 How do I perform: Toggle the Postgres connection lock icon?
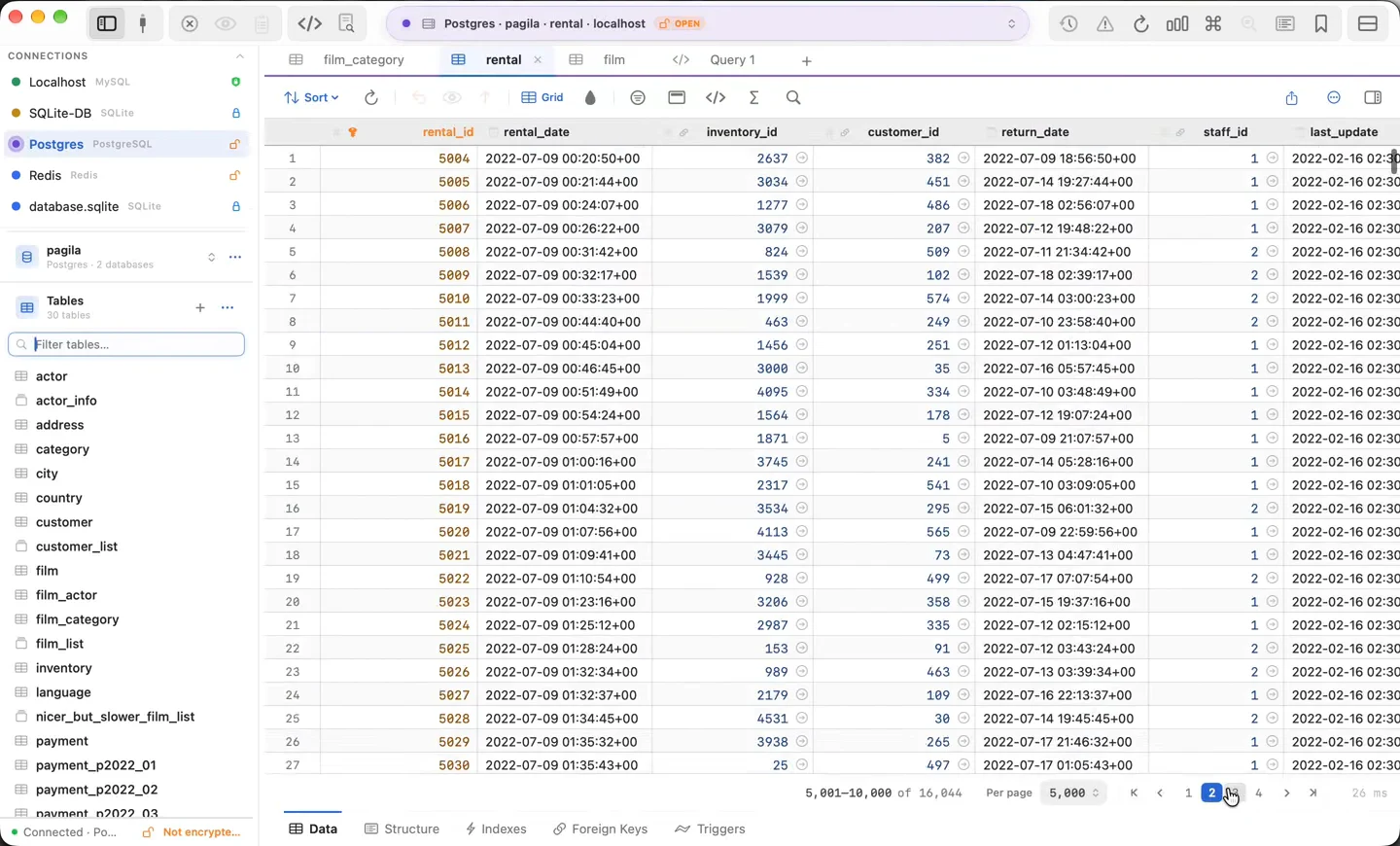234,144
